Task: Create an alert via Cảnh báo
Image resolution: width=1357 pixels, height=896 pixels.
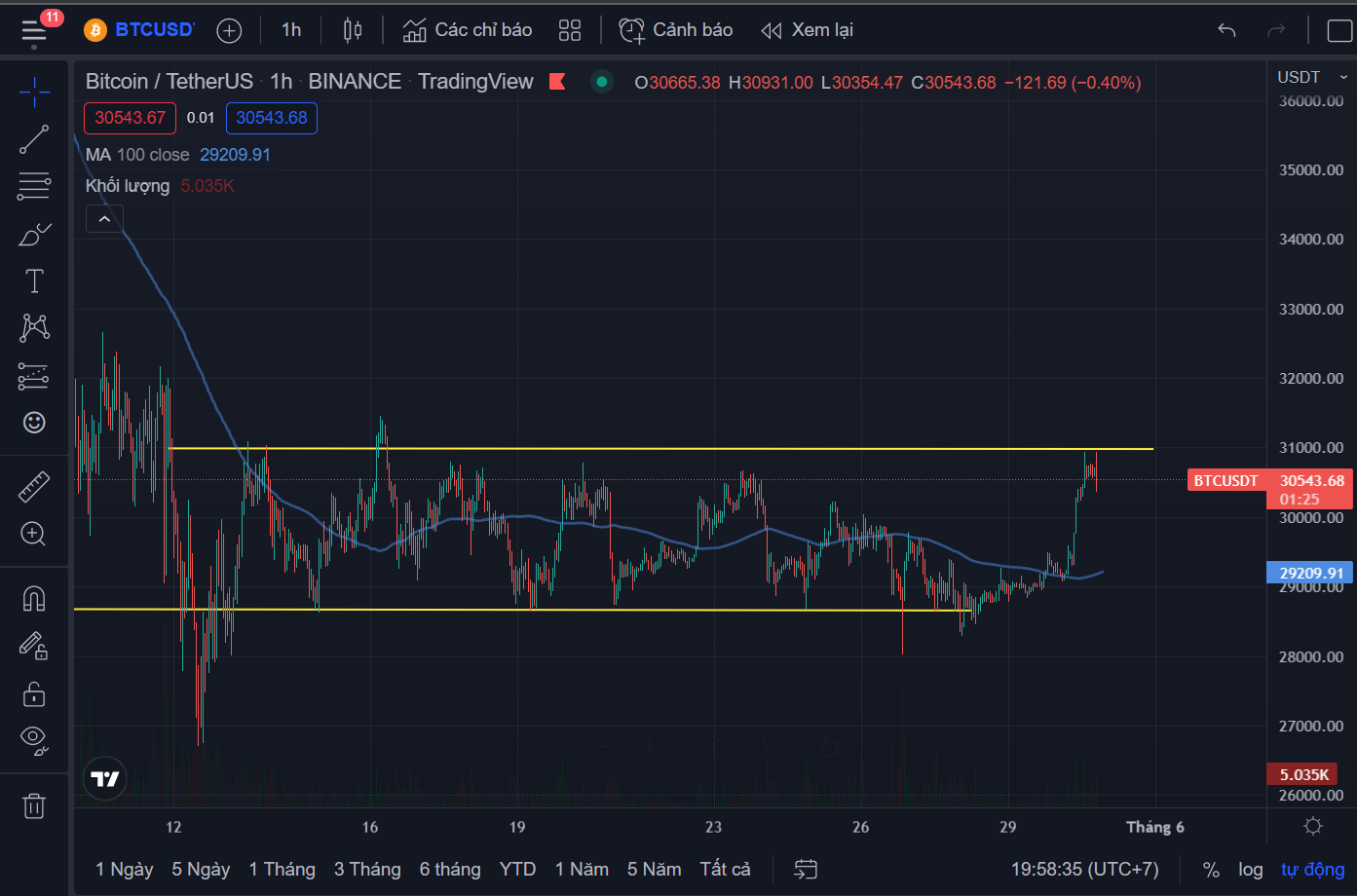Action: click(676, 30)
